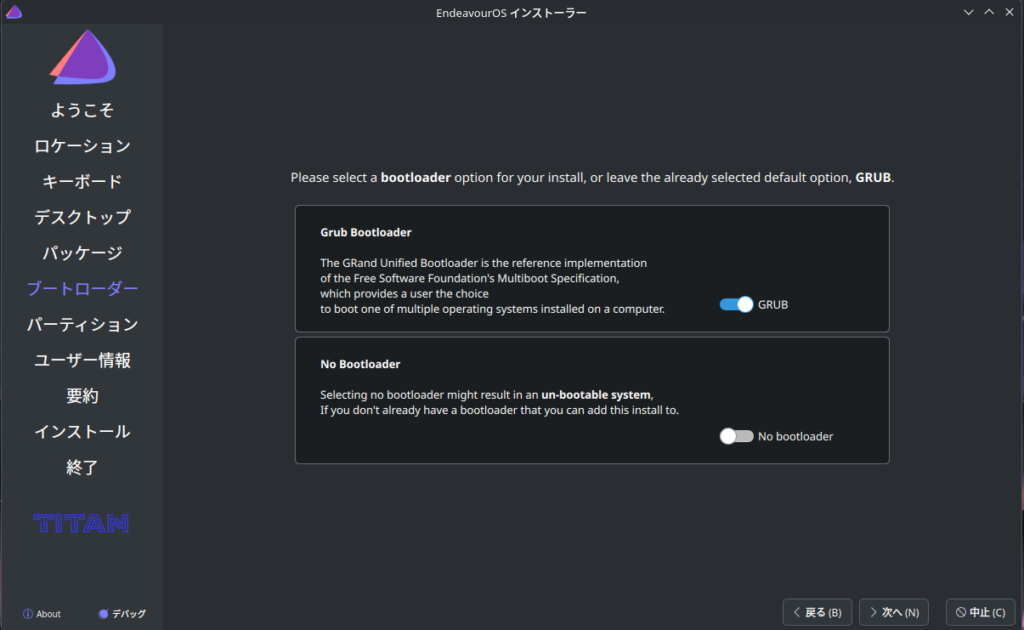Select the ようこそ step in sidebar
Screen dimensions: 1024x630
point(82,110)
